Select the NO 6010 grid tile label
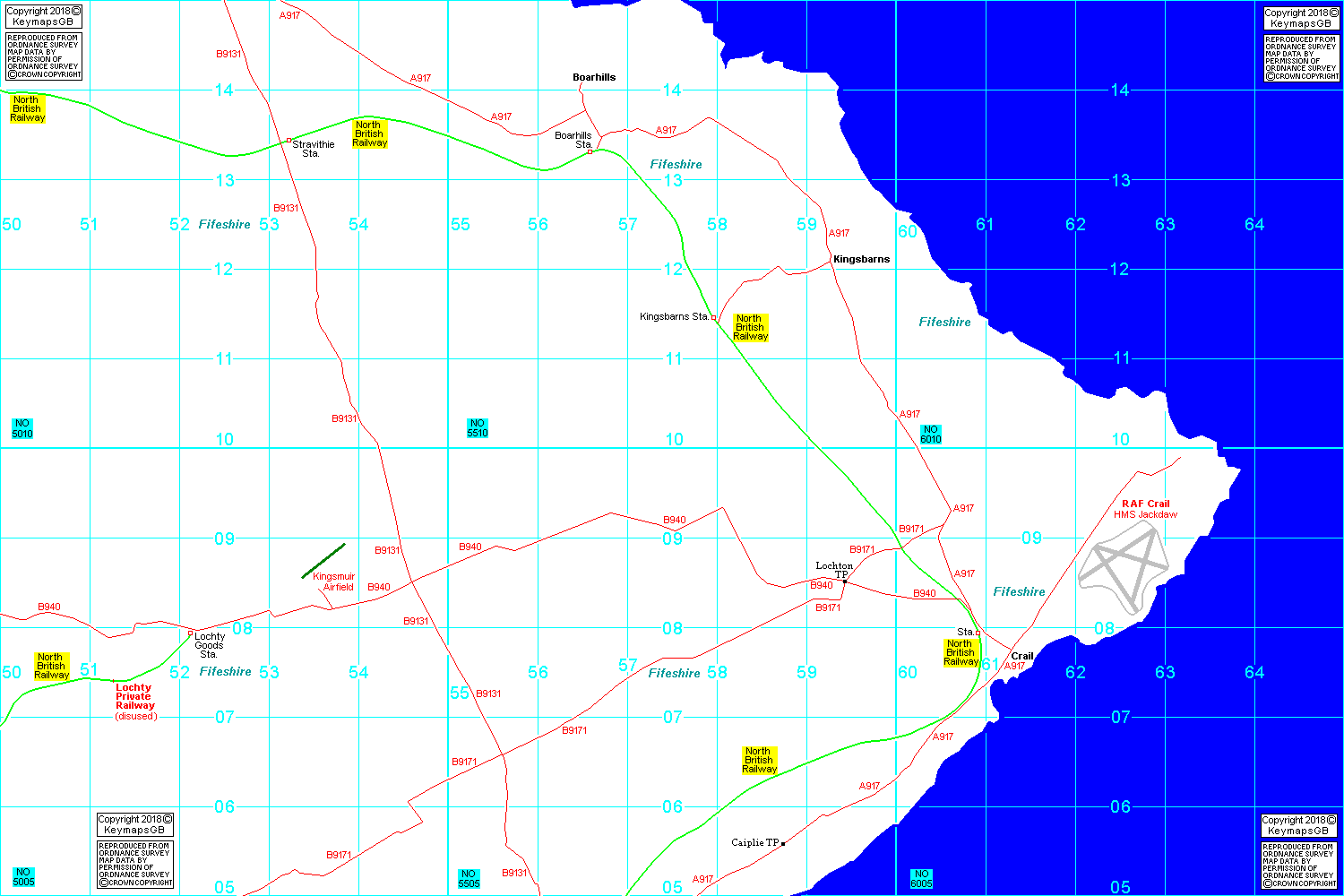Image resolution: width=1344 pixels, height=896 pixels. pyautogui.click(x=931, y=435)
